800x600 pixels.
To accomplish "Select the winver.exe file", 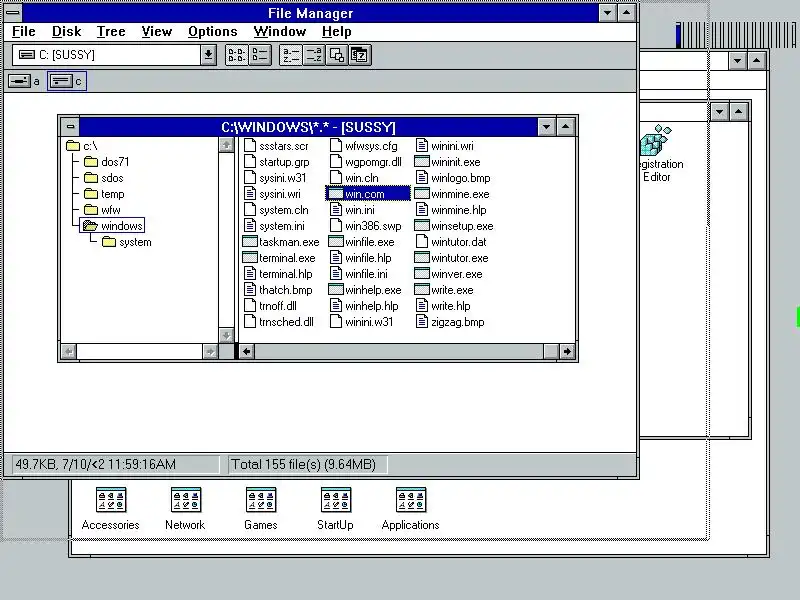I will pos(448,274).
